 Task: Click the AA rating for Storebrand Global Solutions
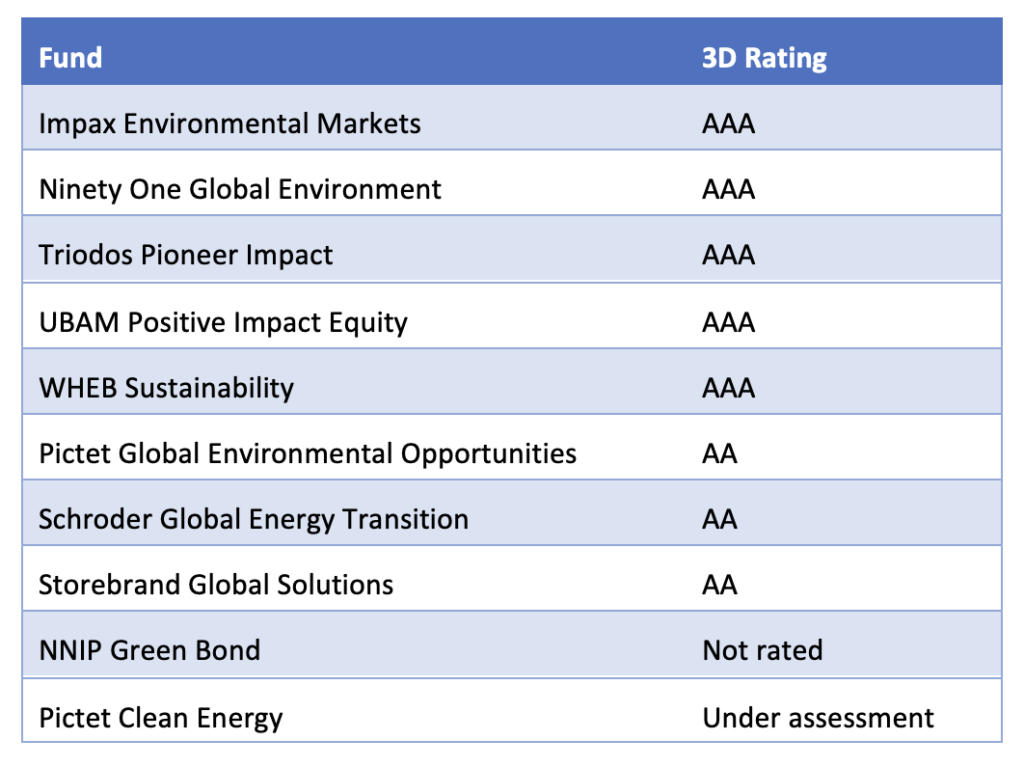coord(720,585)
